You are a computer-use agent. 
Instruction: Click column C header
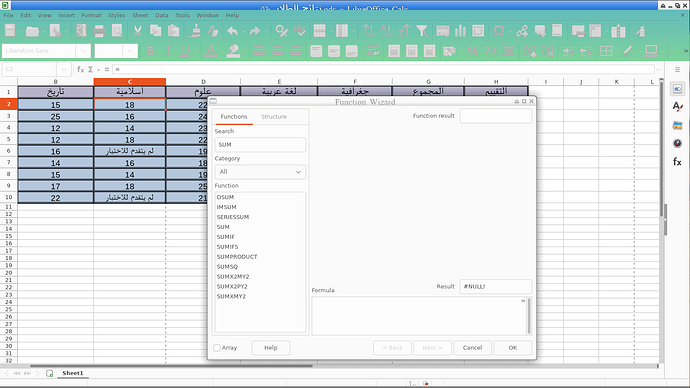coord(130,82)
